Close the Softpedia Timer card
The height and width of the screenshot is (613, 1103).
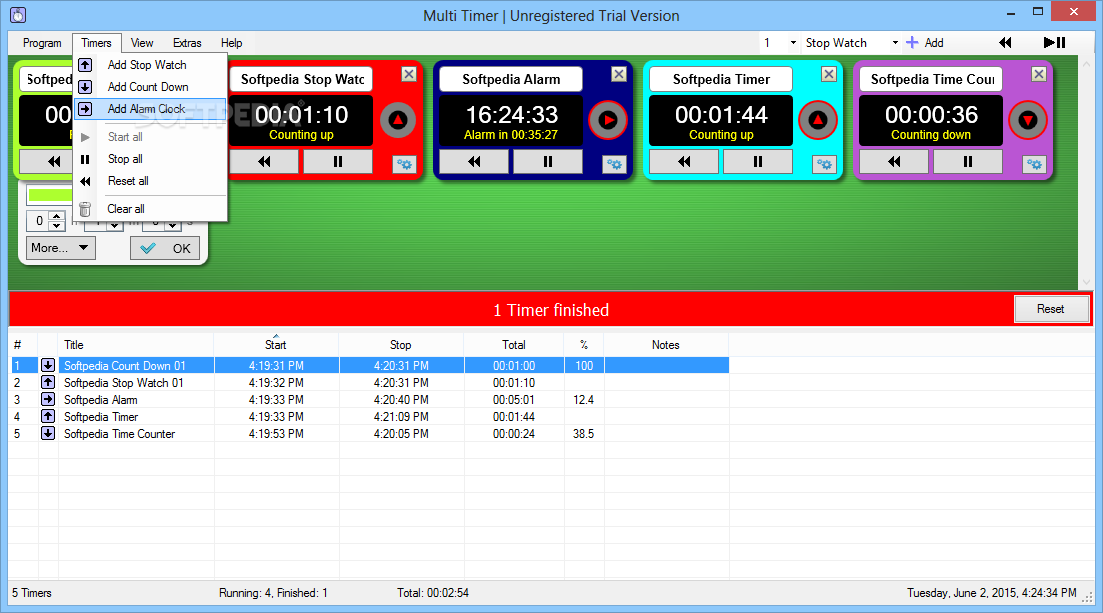coord(829,74)
